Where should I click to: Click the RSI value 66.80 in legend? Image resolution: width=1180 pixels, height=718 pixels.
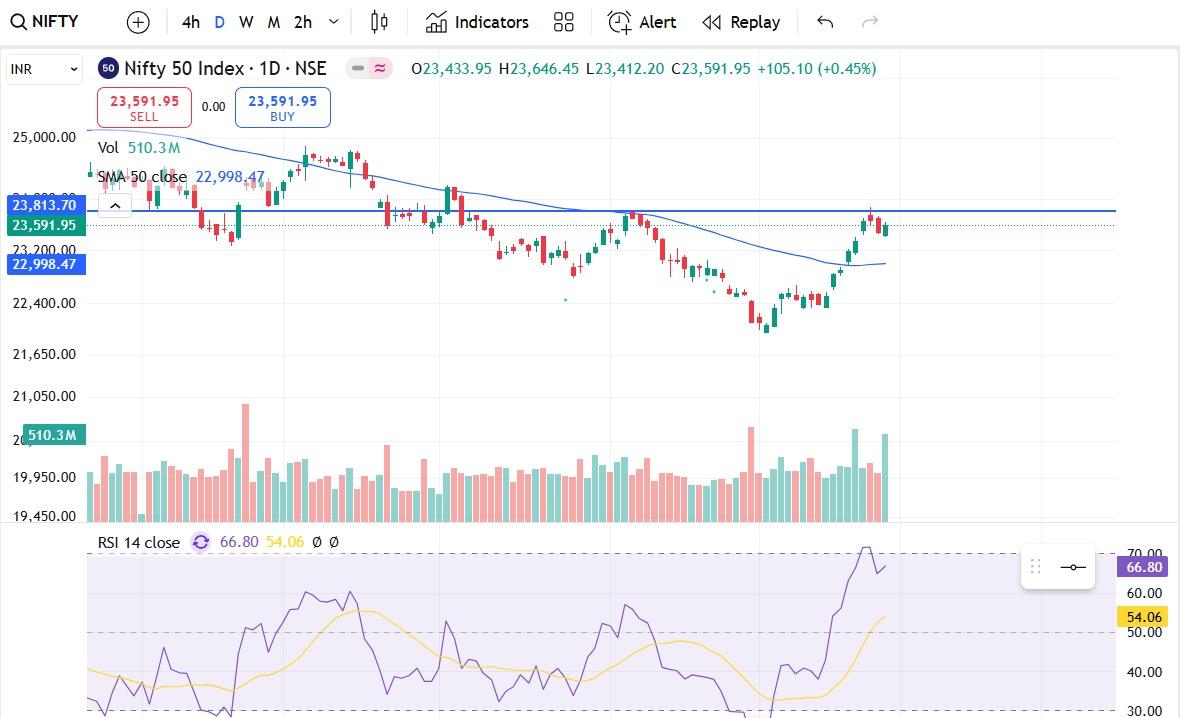(239, 542)
